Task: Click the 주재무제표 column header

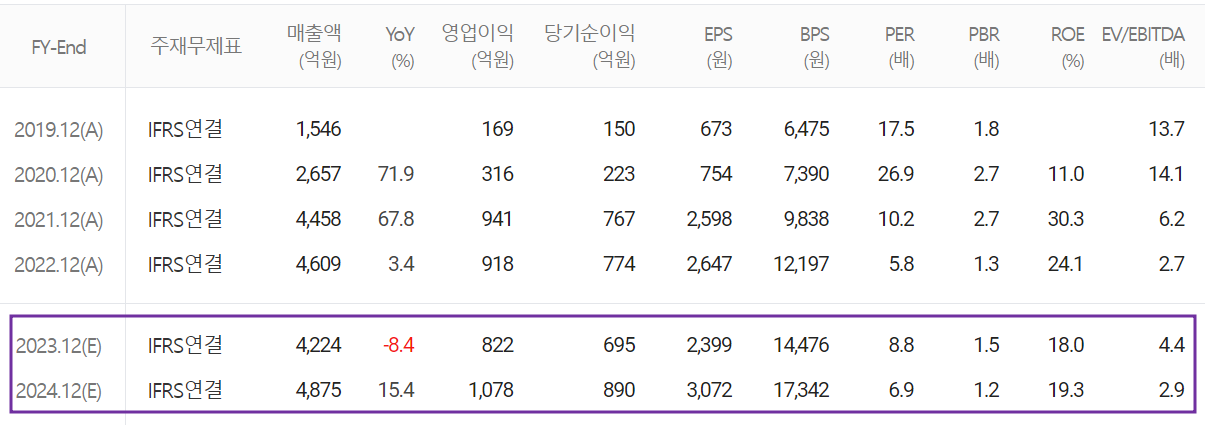Action: coord(196,47)
